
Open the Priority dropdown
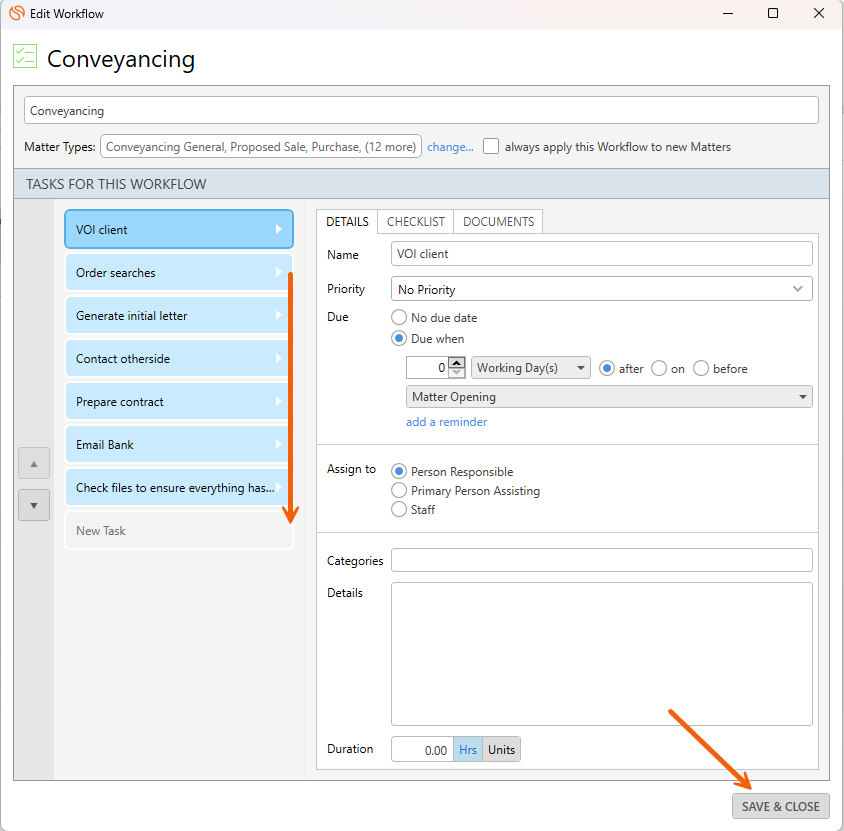coord(601,289)
